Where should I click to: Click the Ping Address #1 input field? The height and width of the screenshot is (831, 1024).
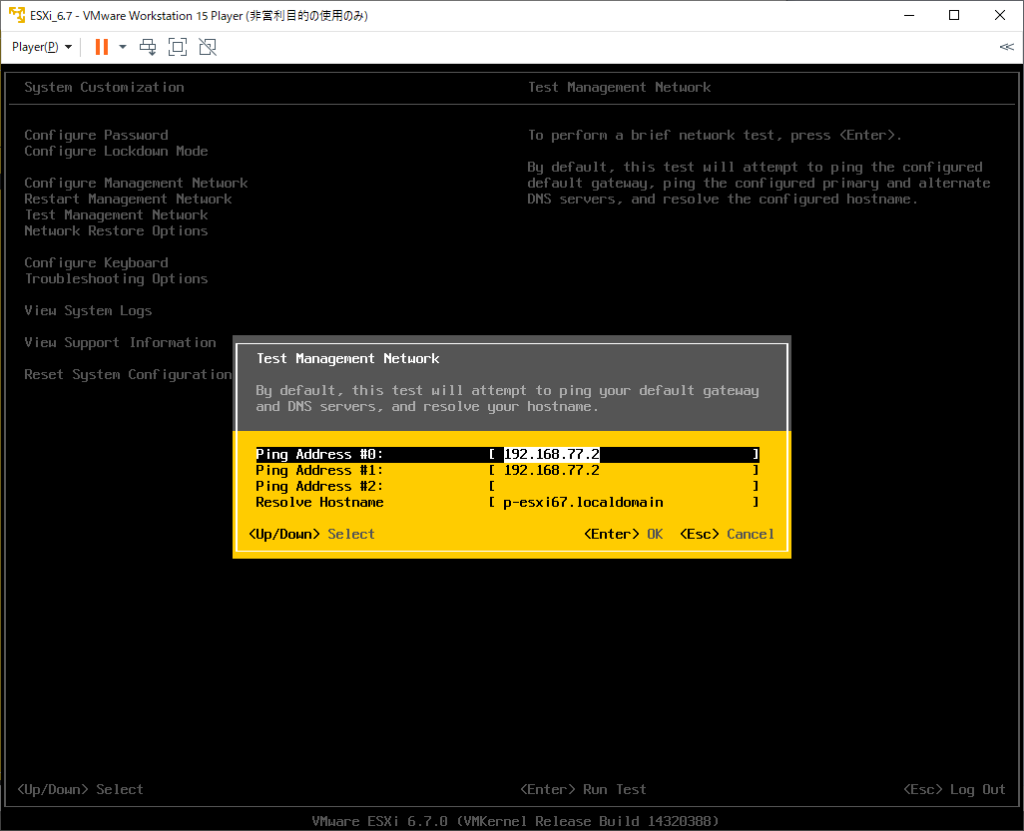[624, 470]
